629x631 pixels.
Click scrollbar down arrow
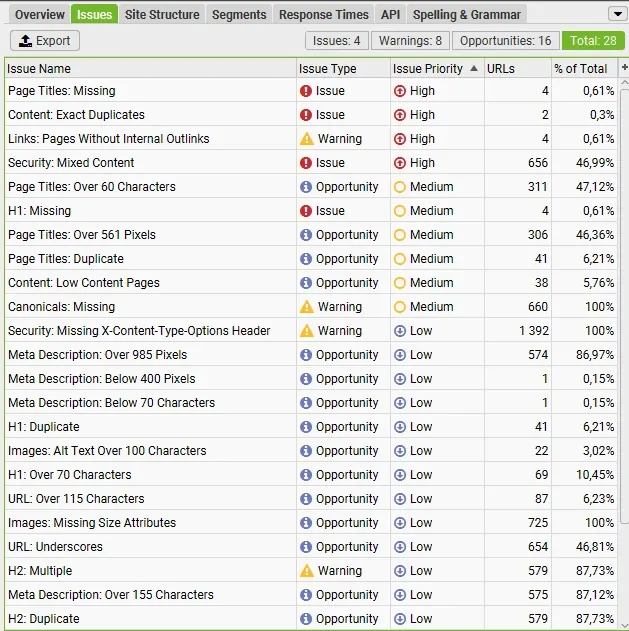(625, 625)
